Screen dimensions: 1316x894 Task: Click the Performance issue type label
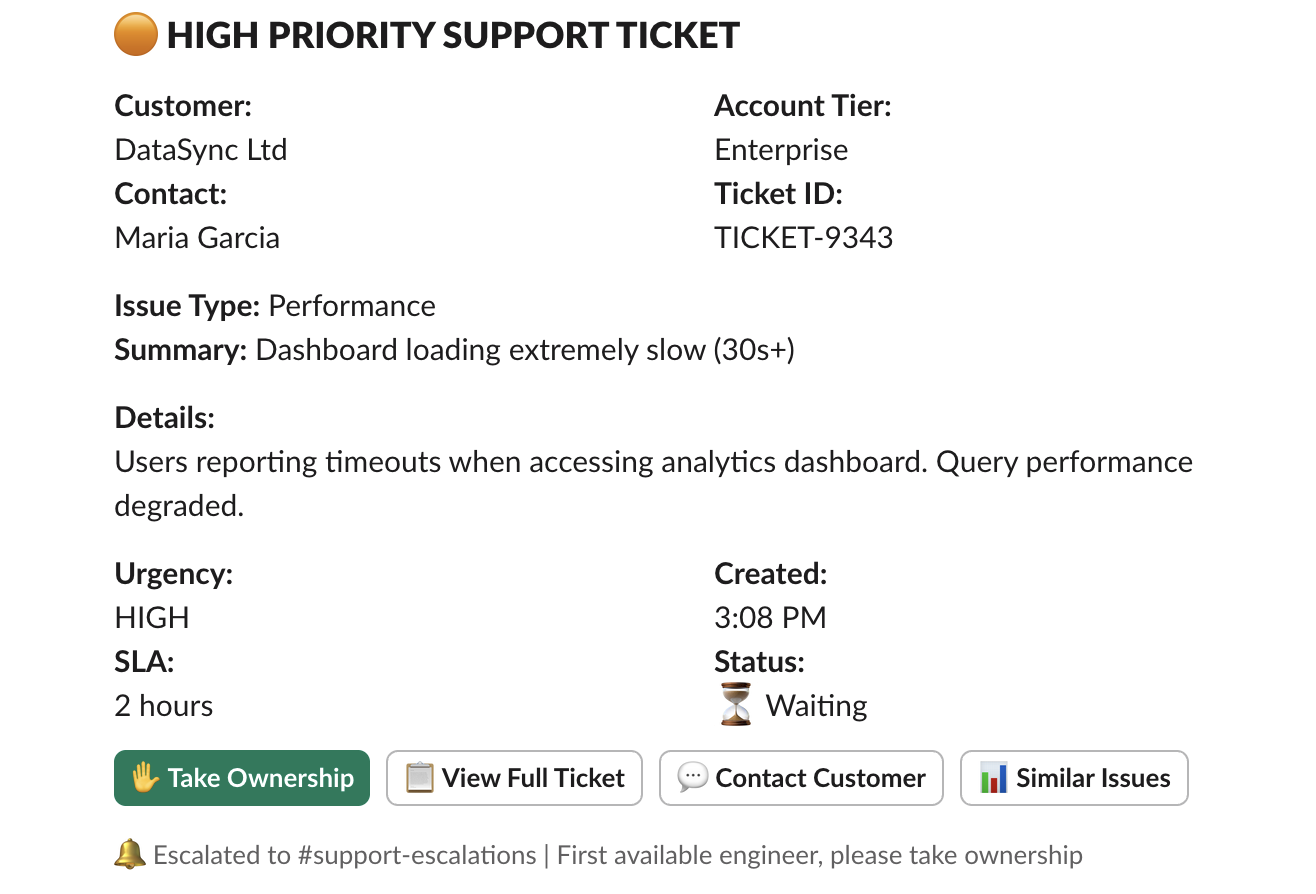[352, 305]
